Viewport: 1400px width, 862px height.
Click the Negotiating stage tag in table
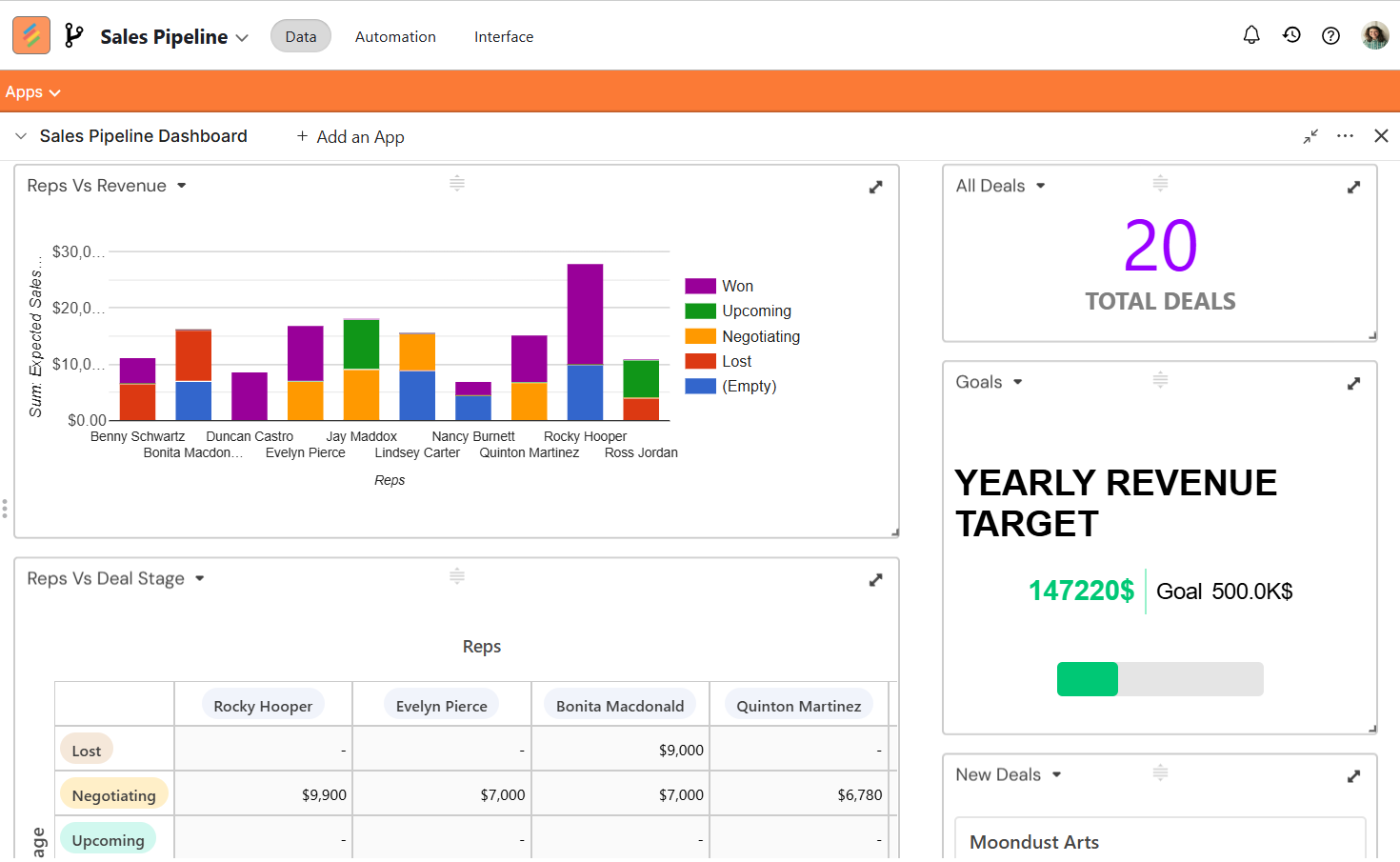coord(114,795)
